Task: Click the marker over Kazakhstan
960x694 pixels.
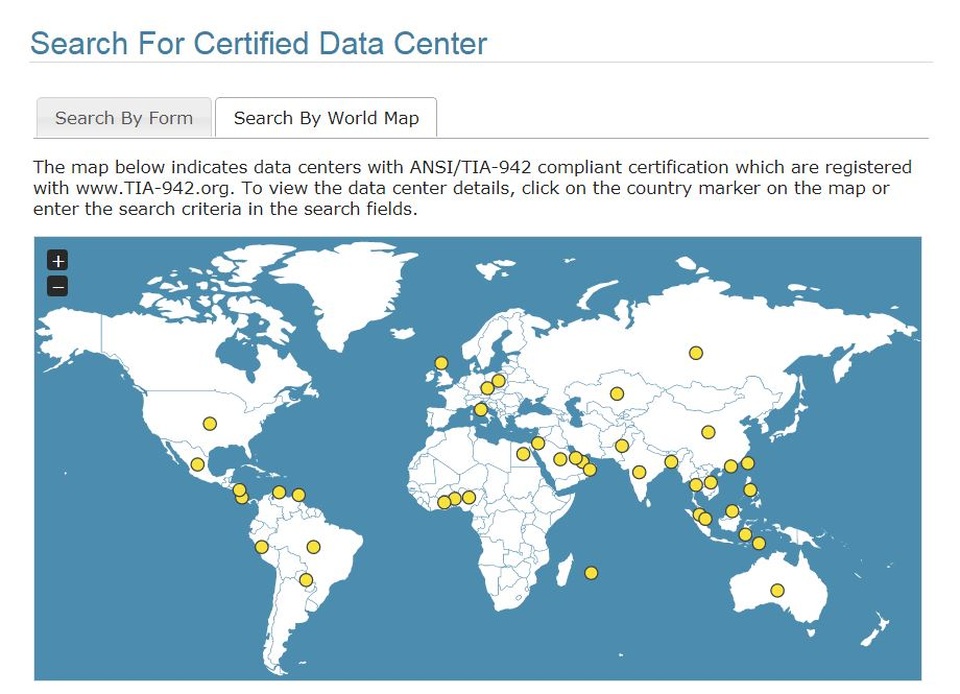Action: (617, 394)
